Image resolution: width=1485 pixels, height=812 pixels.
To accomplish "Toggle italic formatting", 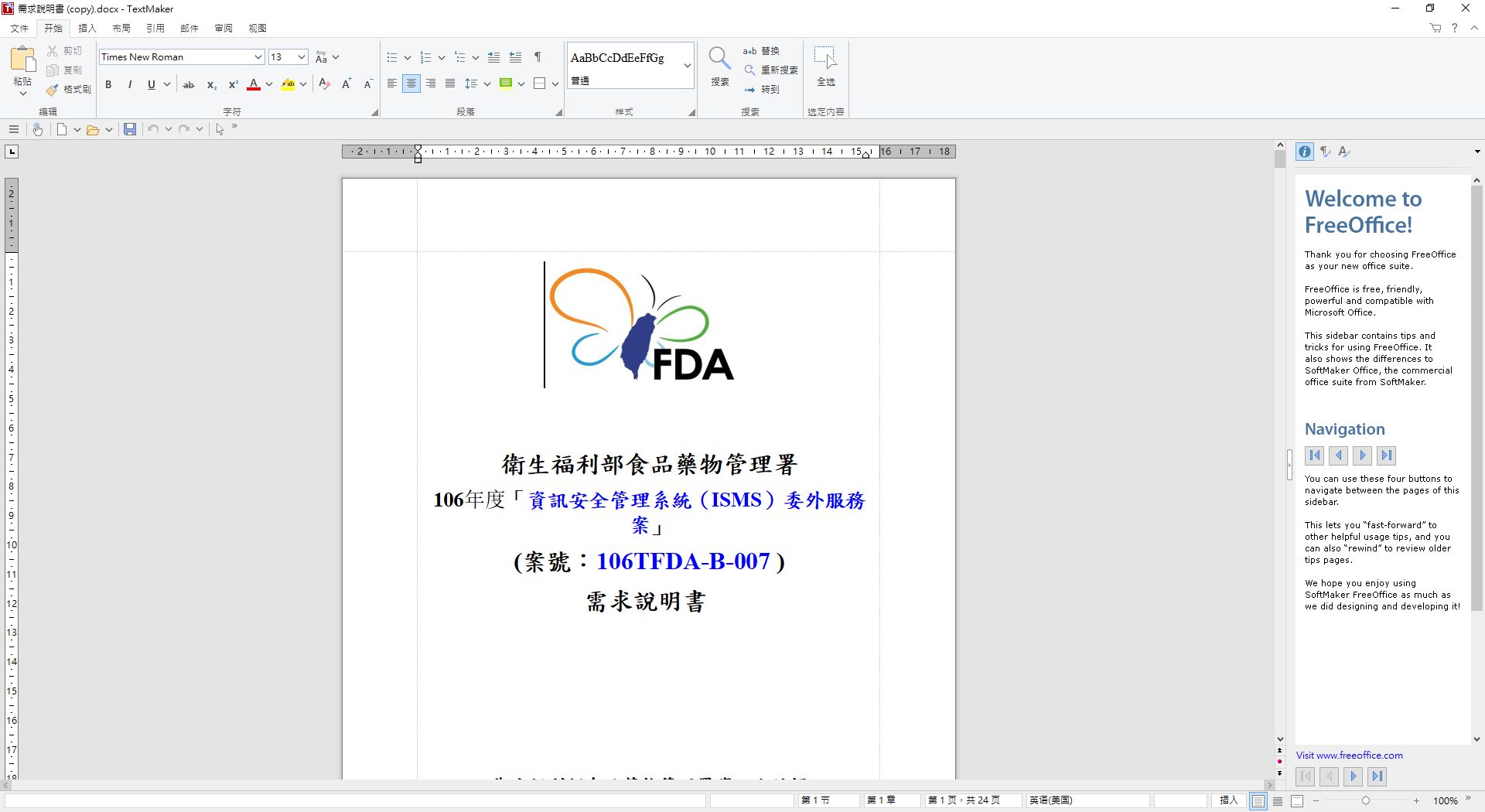I will [130, 84].
